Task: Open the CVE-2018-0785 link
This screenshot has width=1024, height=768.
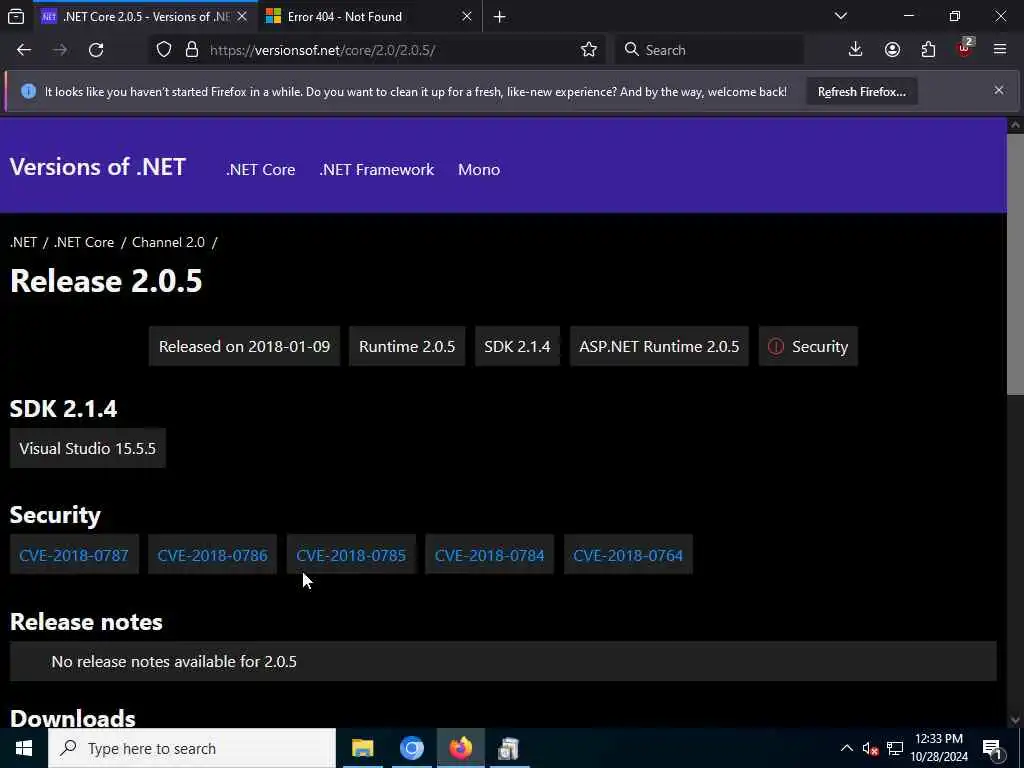Action: click(x=351, y=555)
